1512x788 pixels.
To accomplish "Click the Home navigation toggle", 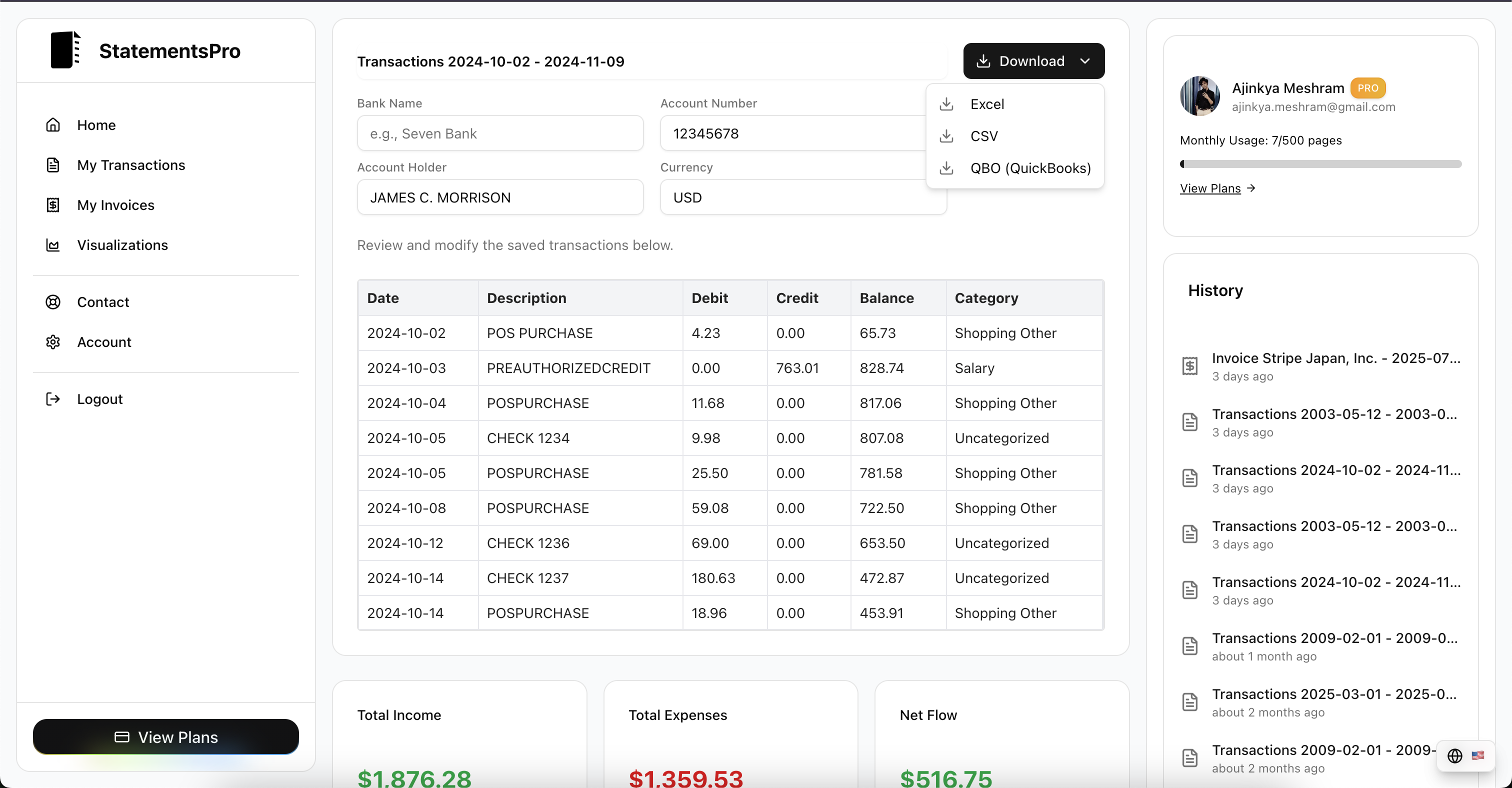I will [96, 124].
